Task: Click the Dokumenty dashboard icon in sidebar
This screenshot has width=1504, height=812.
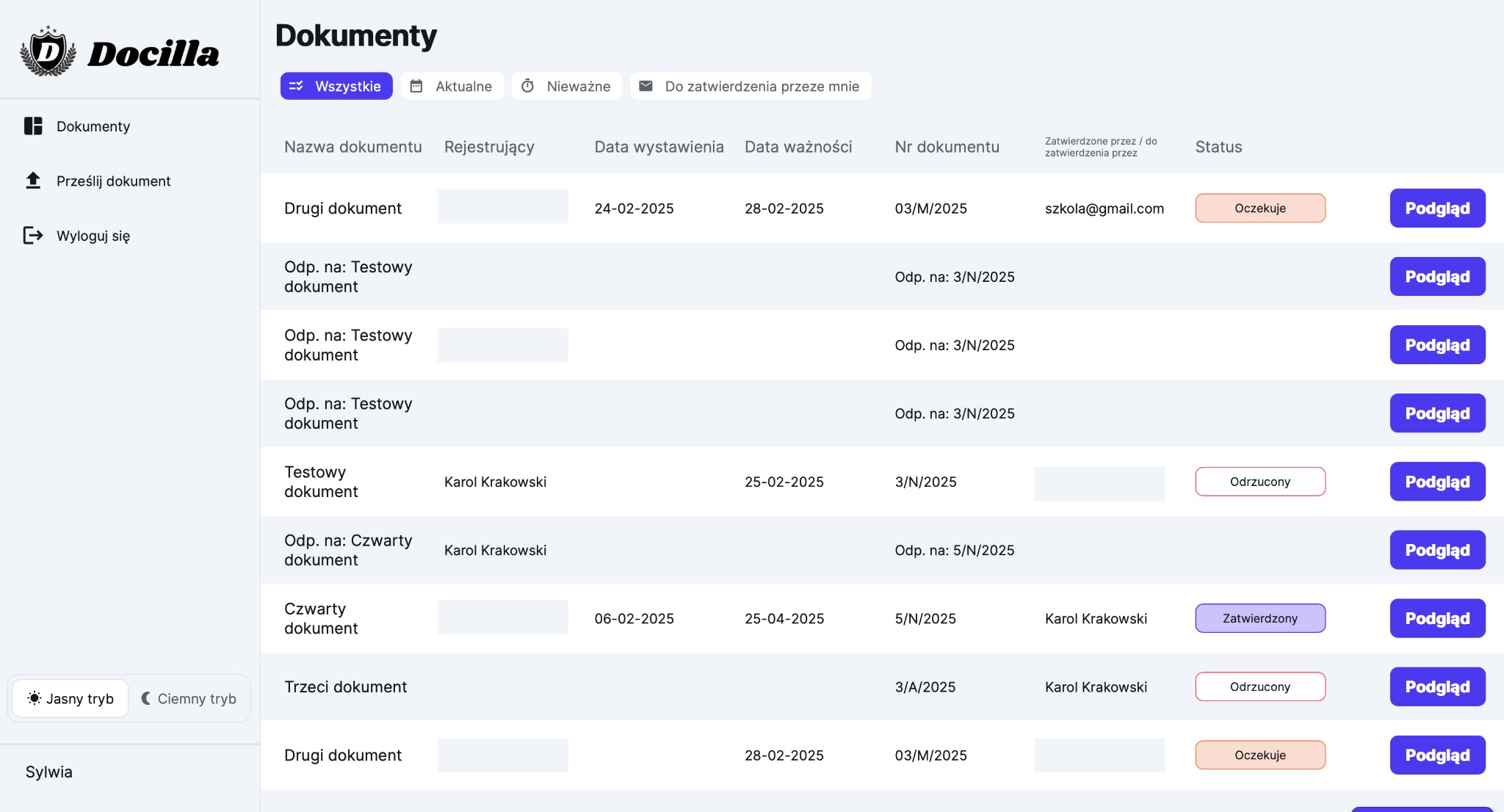Action: click(33, 126)
